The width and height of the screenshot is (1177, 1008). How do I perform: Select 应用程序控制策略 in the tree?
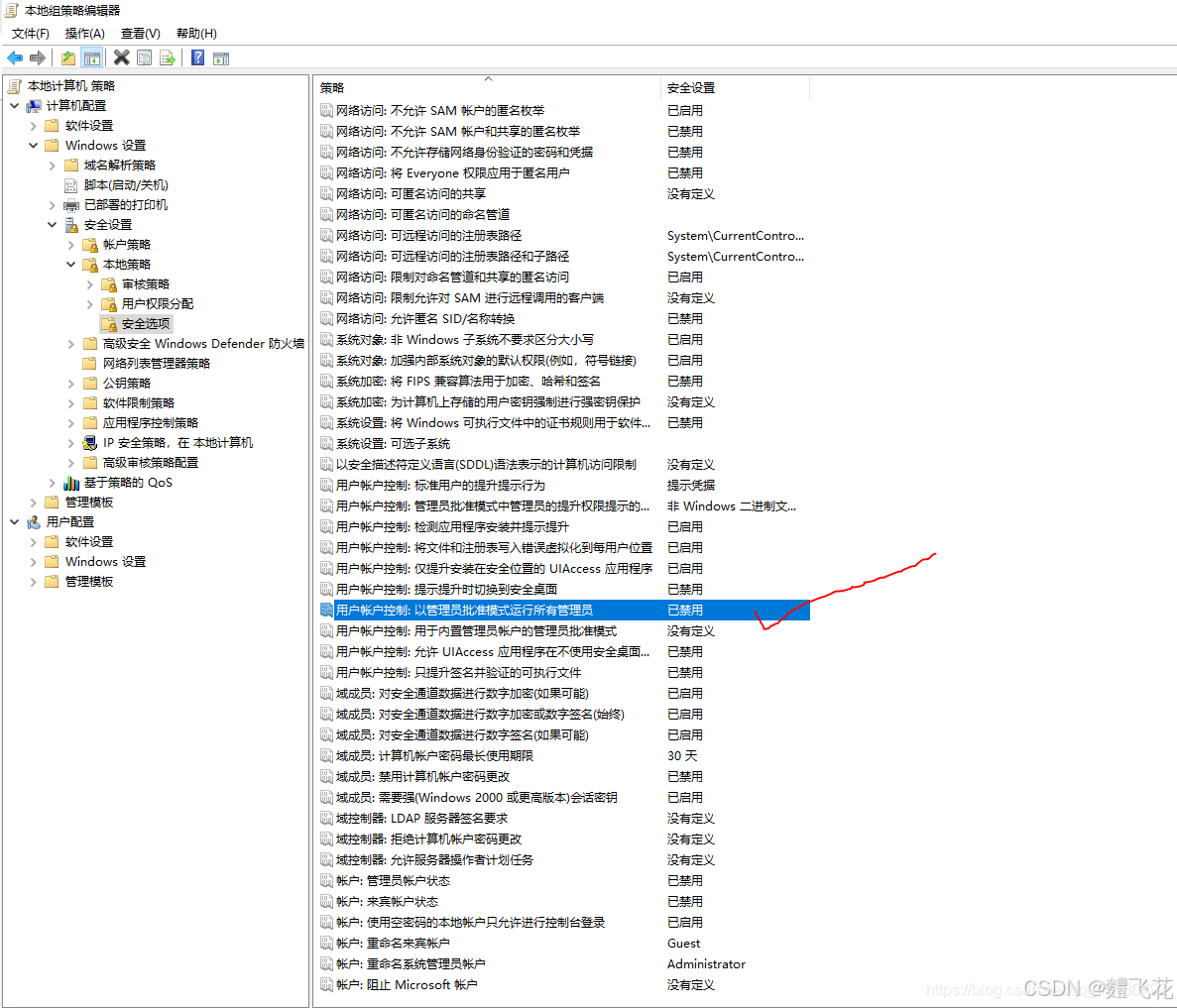point(150,422)
